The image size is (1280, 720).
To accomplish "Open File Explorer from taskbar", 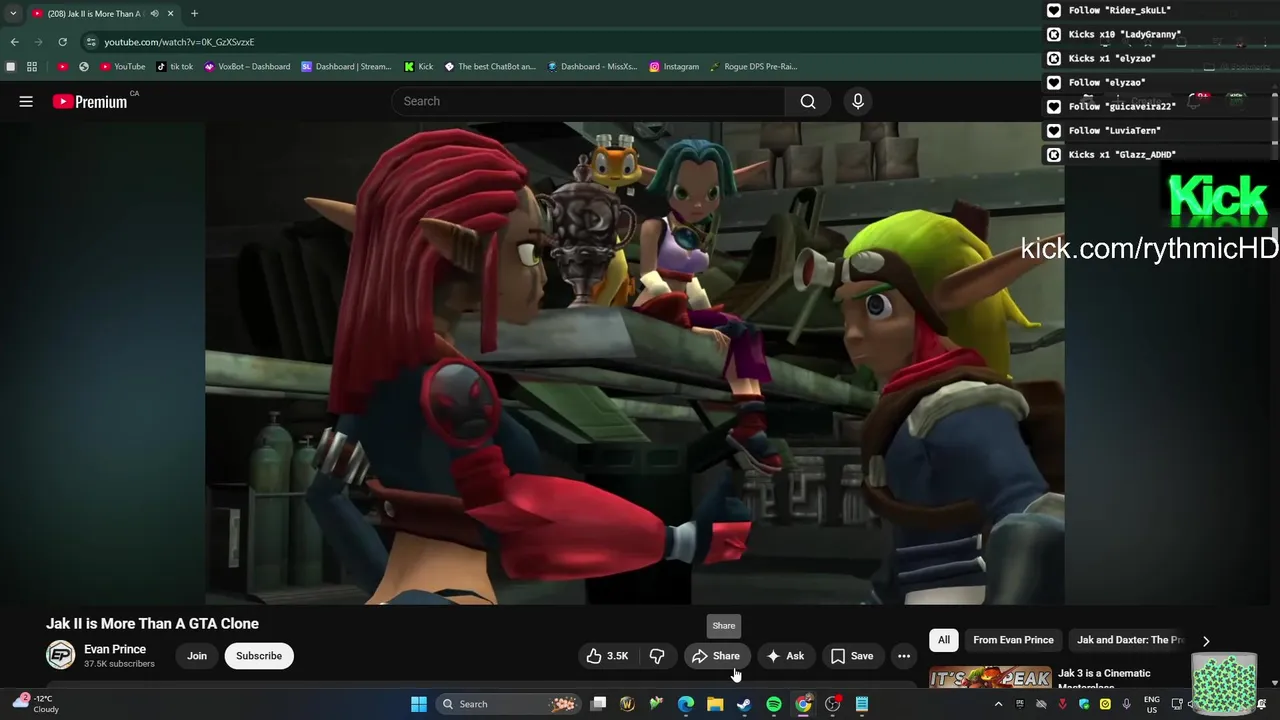I will click(715, 704).
